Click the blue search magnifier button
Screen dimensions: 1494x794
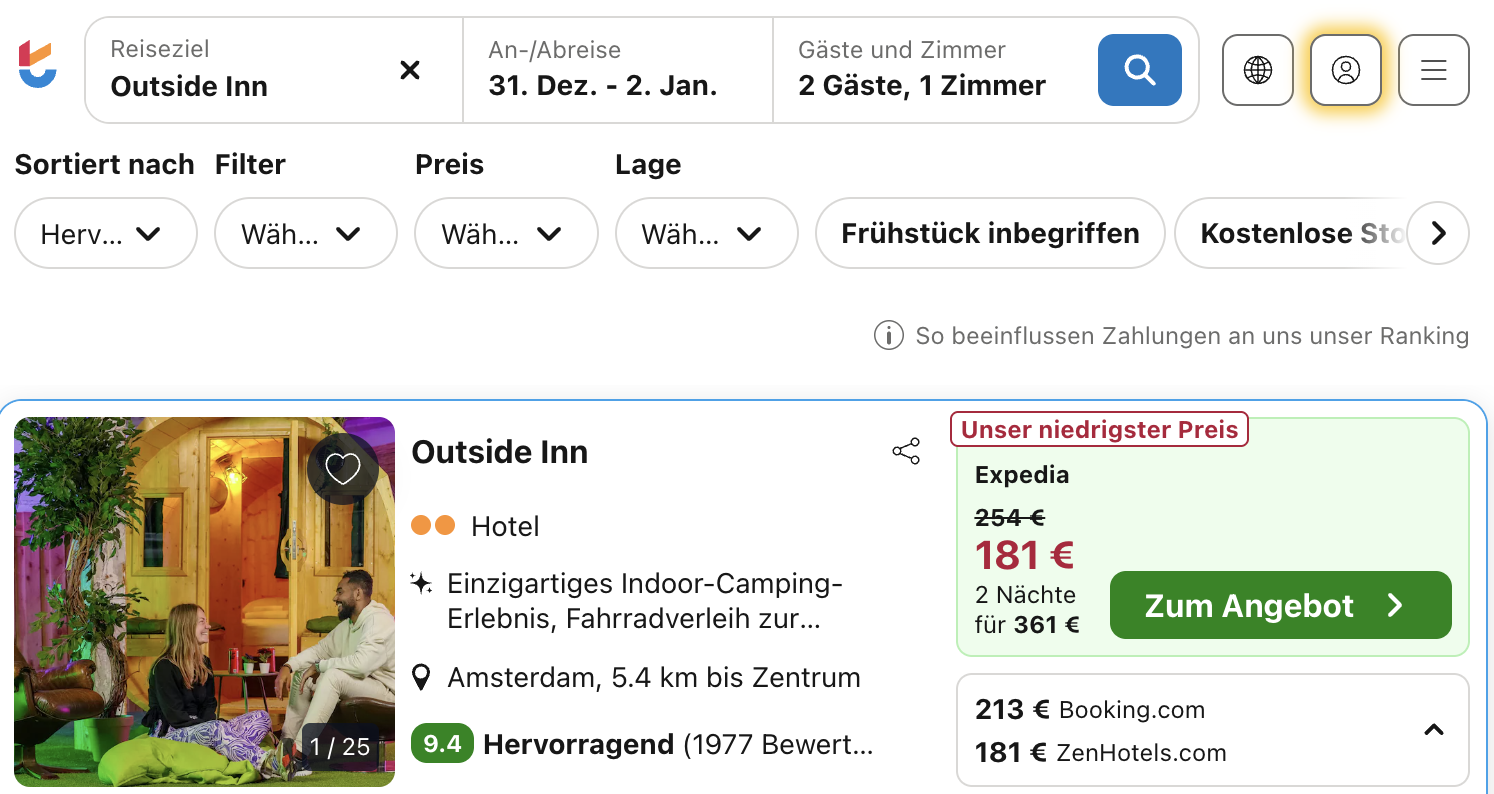tap(1139, 70)
